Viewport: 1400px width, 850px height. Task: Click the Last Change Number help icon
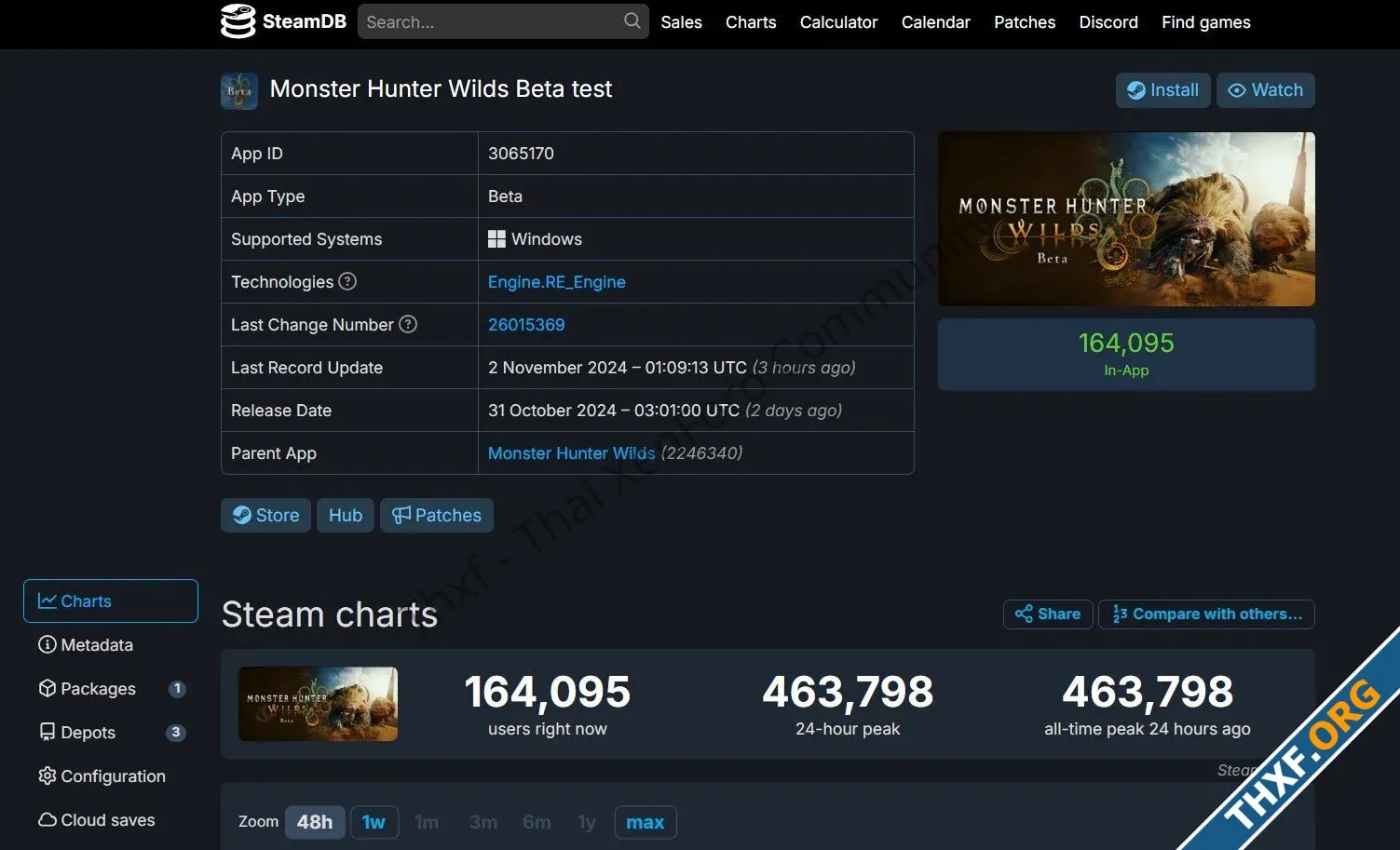[x=408, y=324]
